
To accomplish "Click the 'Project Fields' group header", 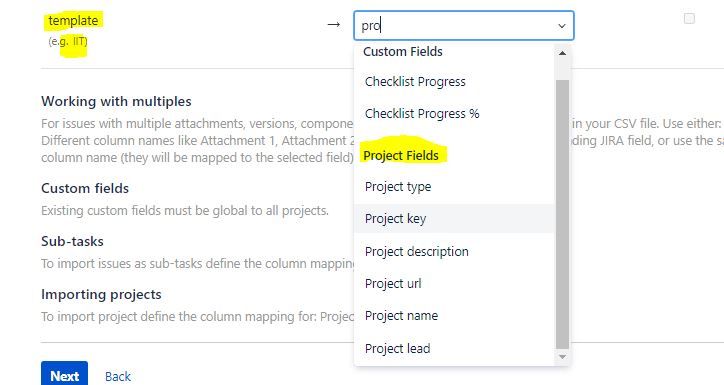I will tap(401, 156).
